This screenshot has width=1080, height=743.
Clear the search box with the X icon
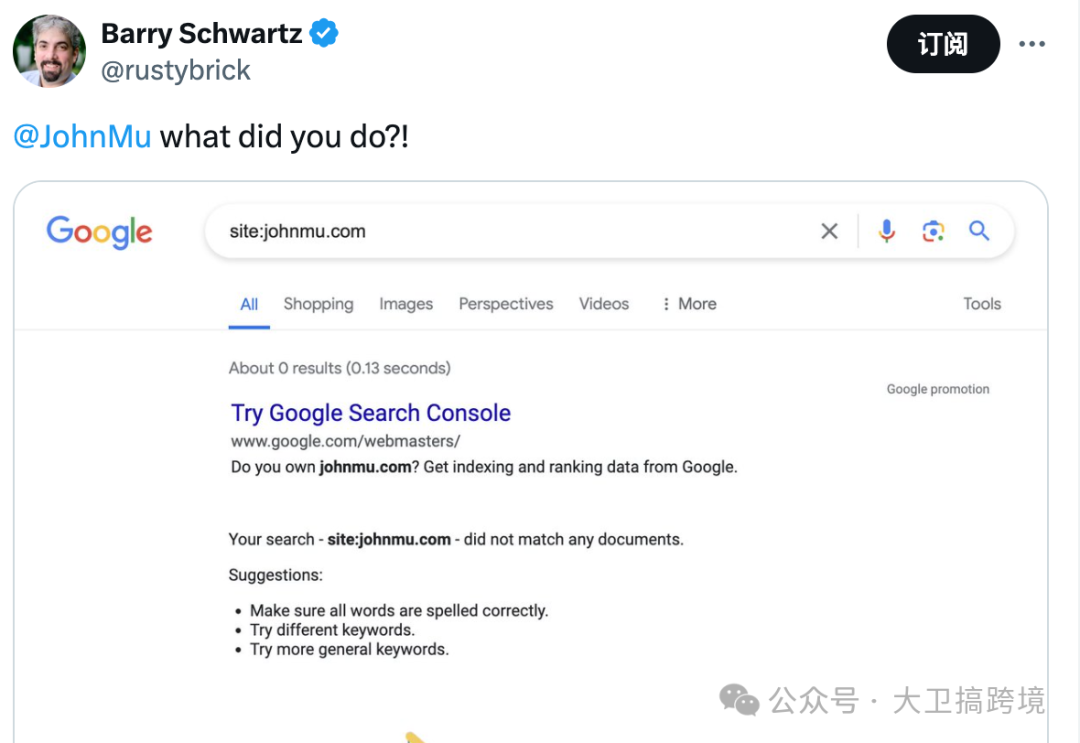(829, 231)
